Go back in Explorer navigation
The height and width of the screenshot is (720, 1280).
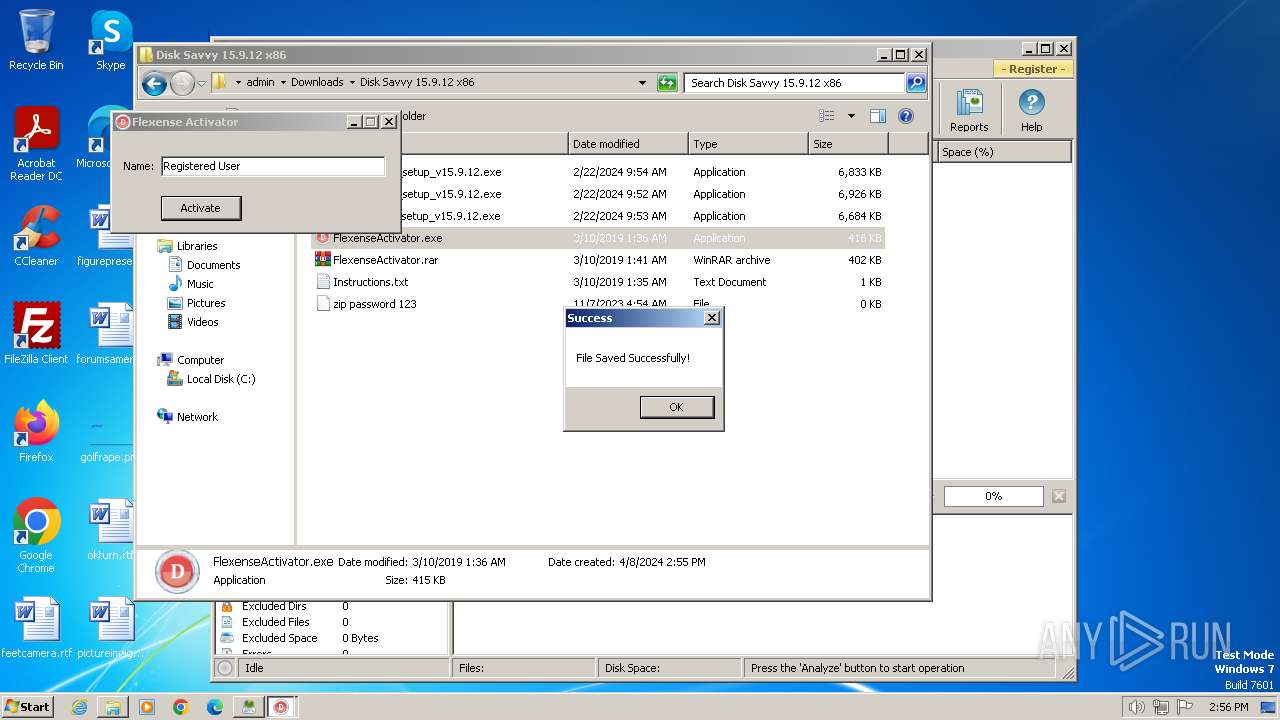[x=154, y=83]
